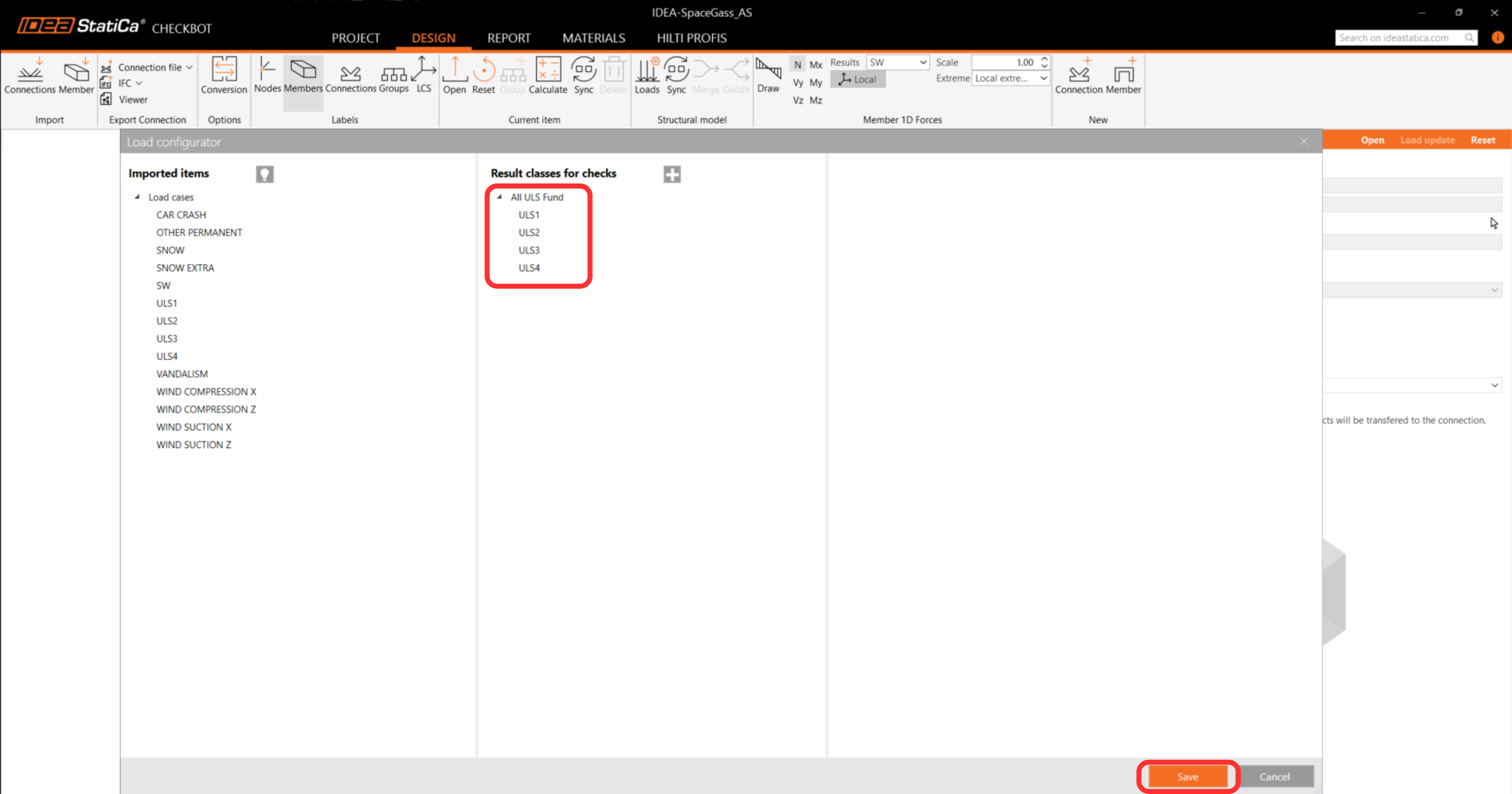Viewport: 1512px width, 794px height.
Task: Open the MATERIALS tab
Action: click(x=594, y=38)
